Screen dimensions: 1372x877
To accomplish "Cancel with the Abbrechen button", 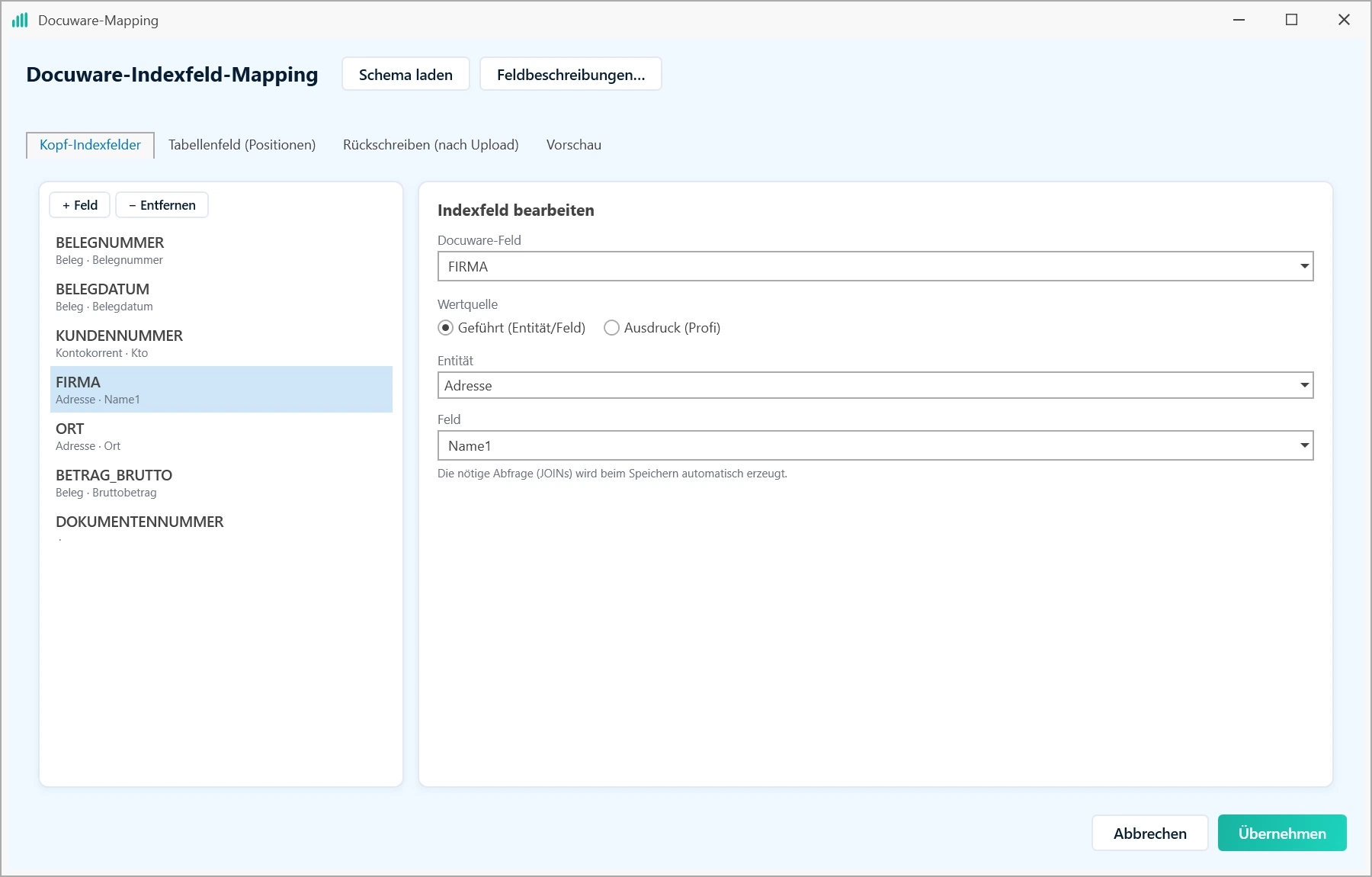I will 1149,833.
